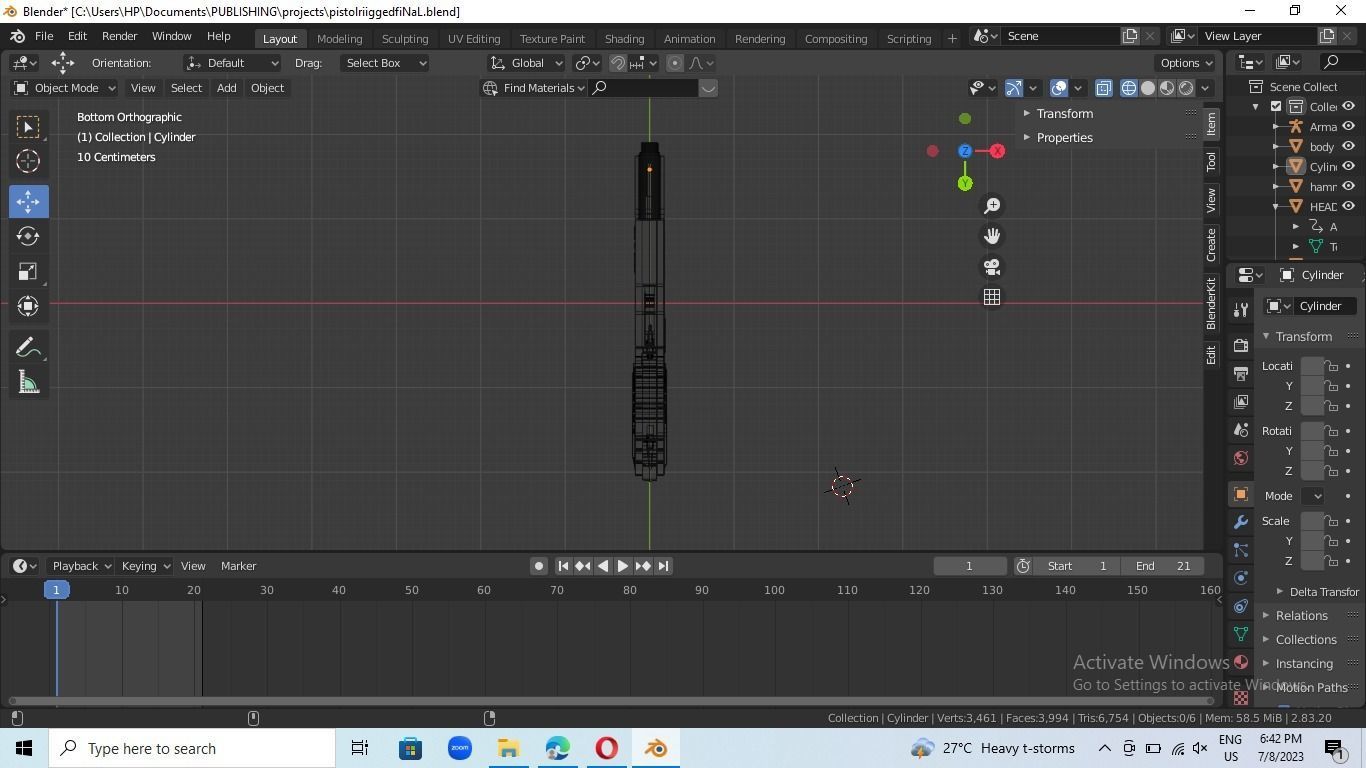Open the Modifiers wrench properties tab
The height and width of the screenshot is (768, 1366).
[x=1241, y=522]
